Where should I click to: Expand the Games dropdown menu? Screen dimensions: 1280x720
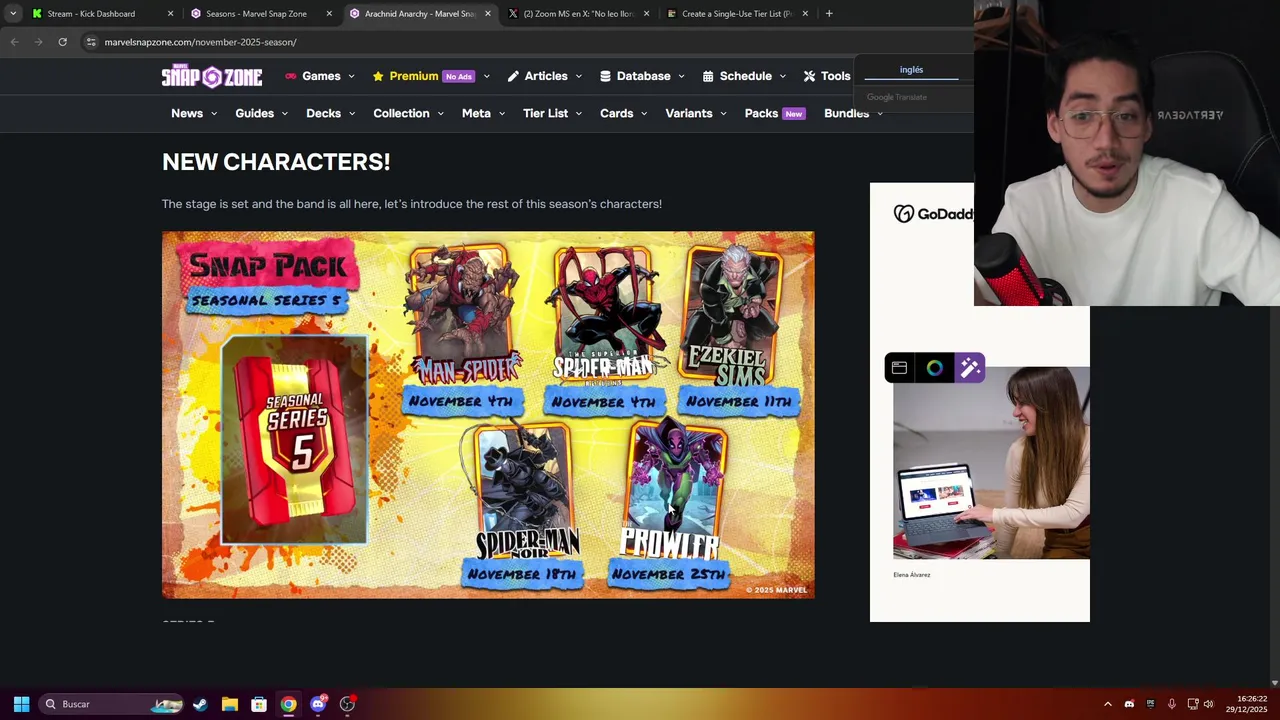pos(352,76)
